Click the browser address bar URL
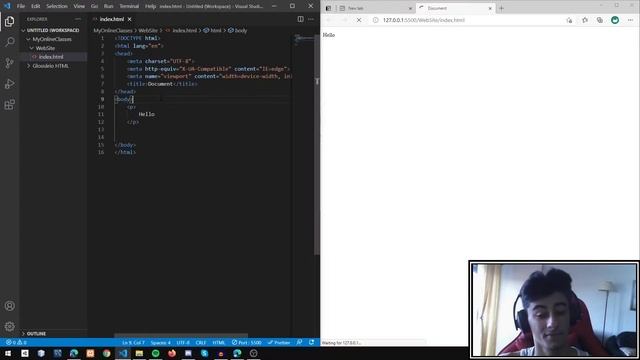Screen dimensions: 640x360 coord(423,20)
